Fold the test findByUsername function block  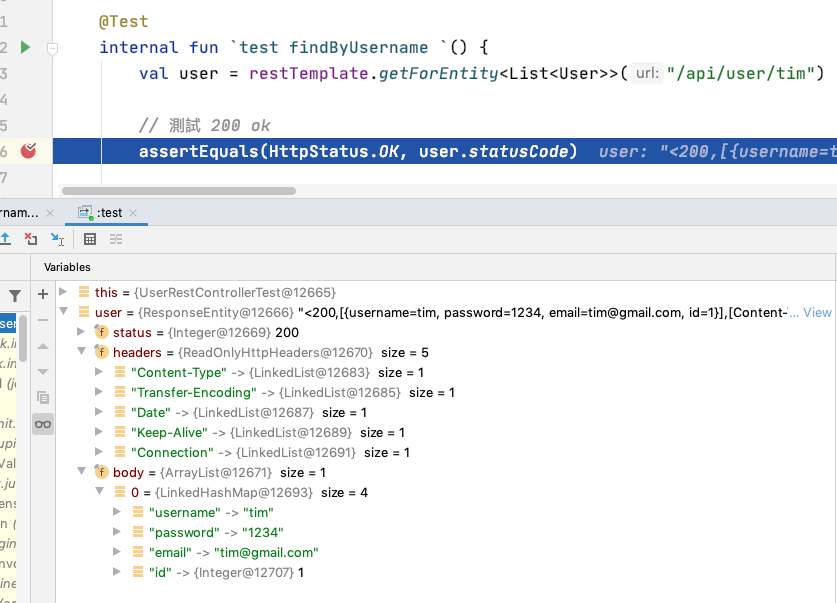click(x=52, y=49)
